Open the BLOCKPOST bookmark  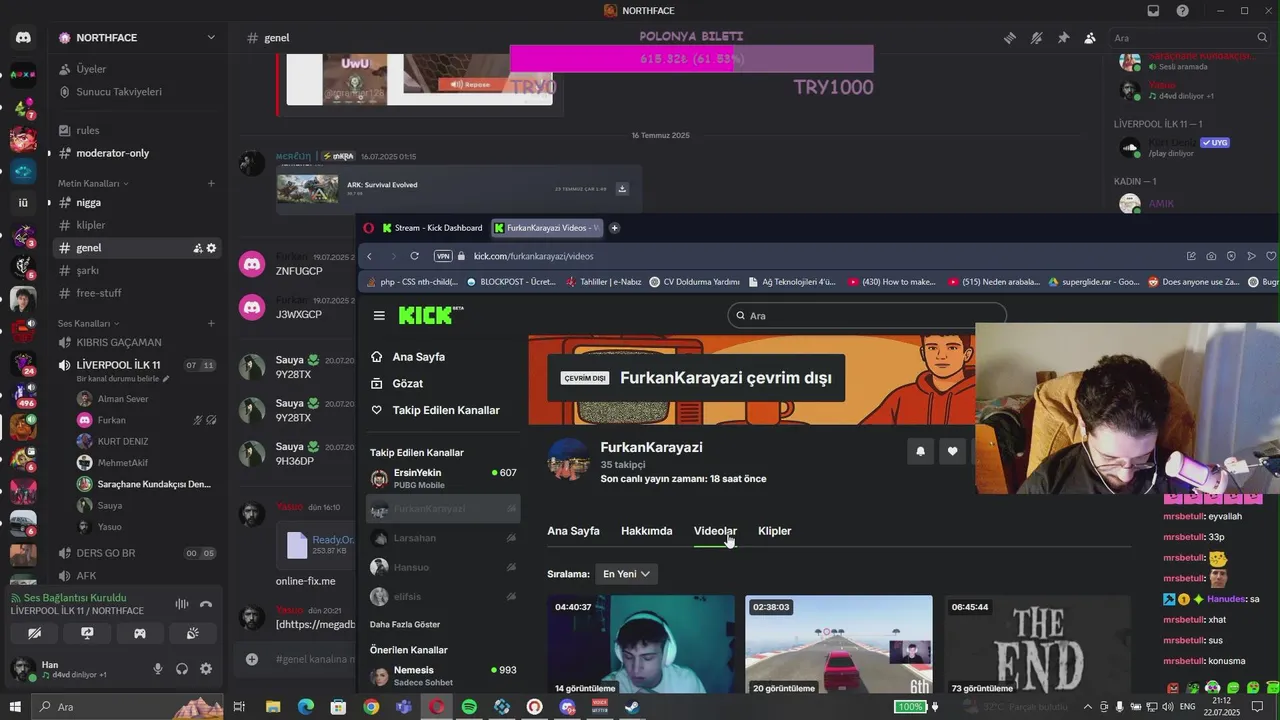click(x=512, y=282)
